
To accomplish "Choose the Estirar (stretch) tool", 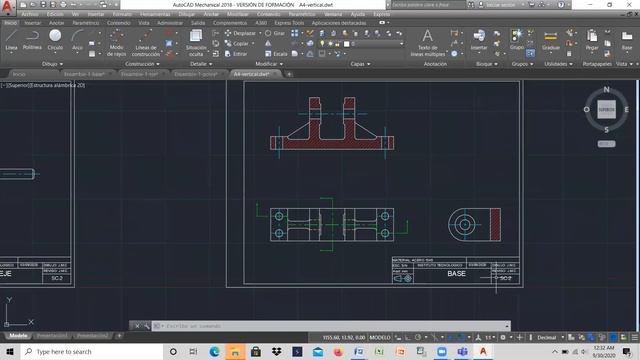I will 236,53.
